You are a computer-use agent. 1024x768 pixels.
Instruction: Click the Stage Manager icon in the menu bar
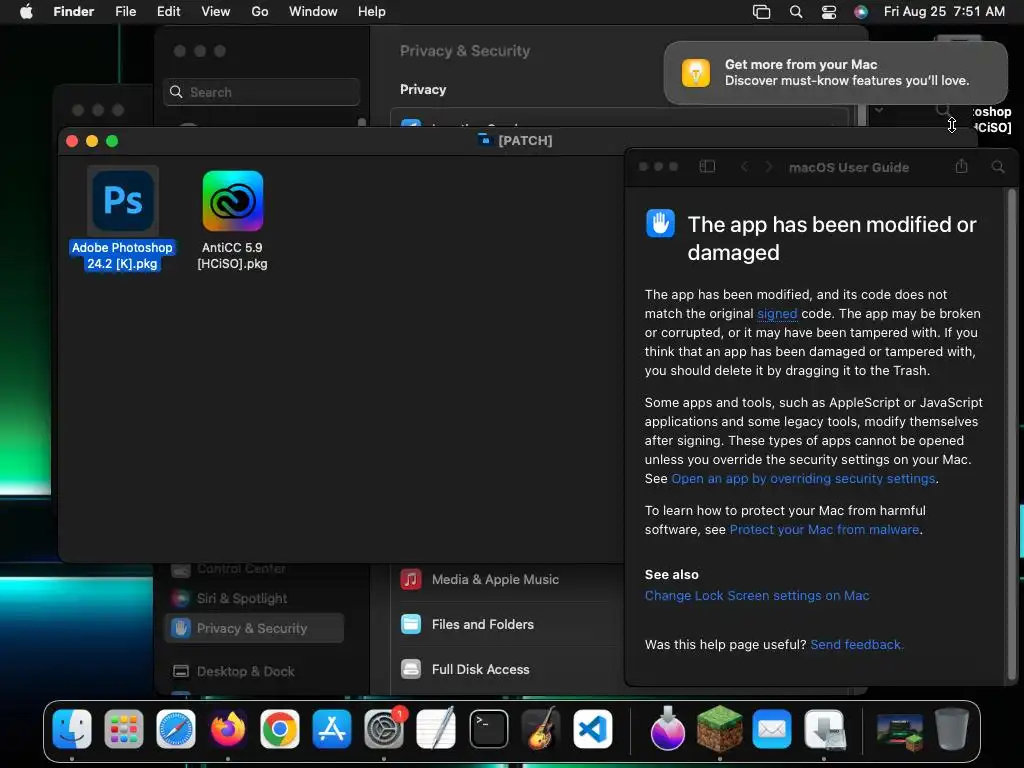click(761, 12)
